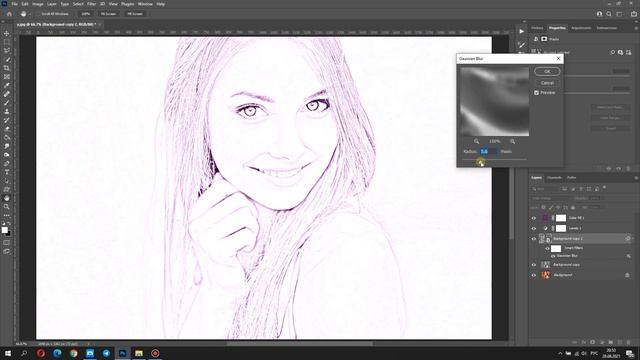Click the Gaussian Blur preview thumbnail

click(x=495, y=102)
